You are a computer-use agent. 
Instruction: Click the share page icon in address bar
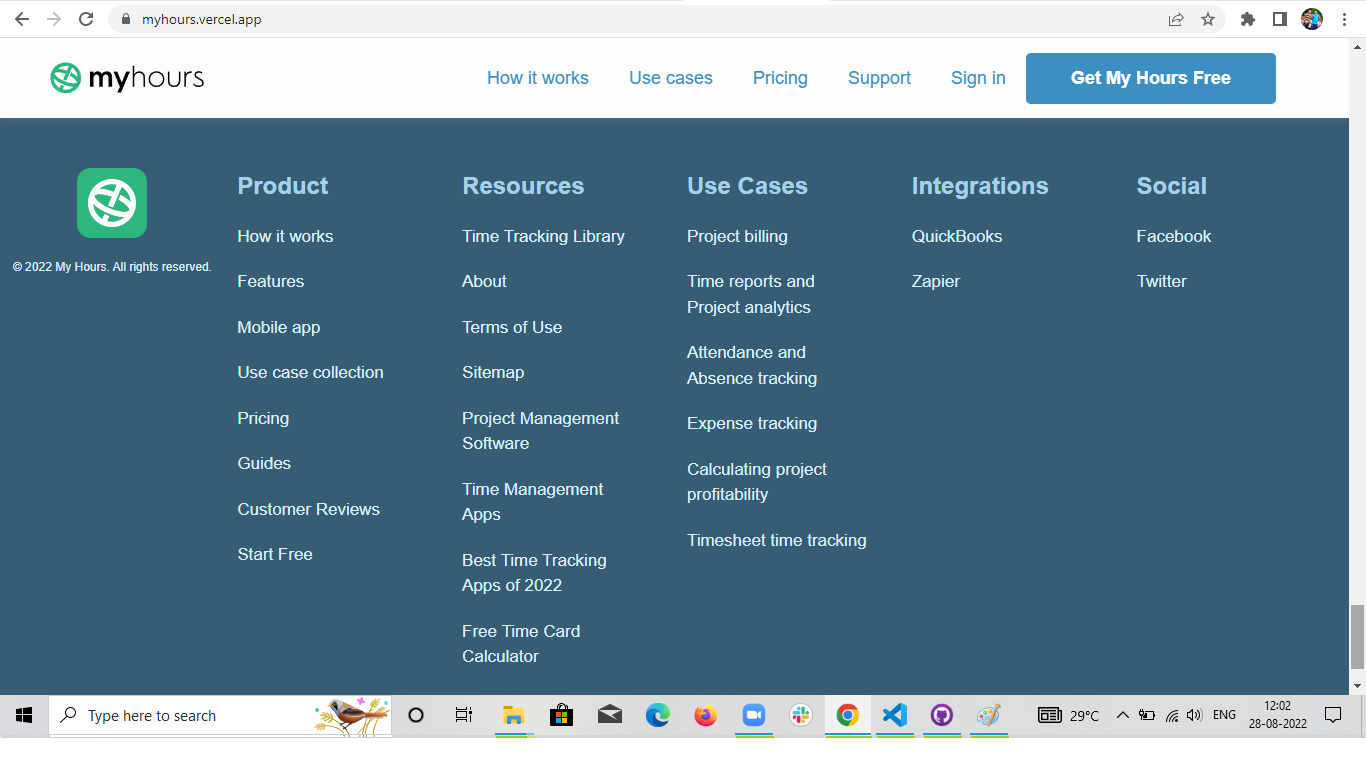point(1176,19)
